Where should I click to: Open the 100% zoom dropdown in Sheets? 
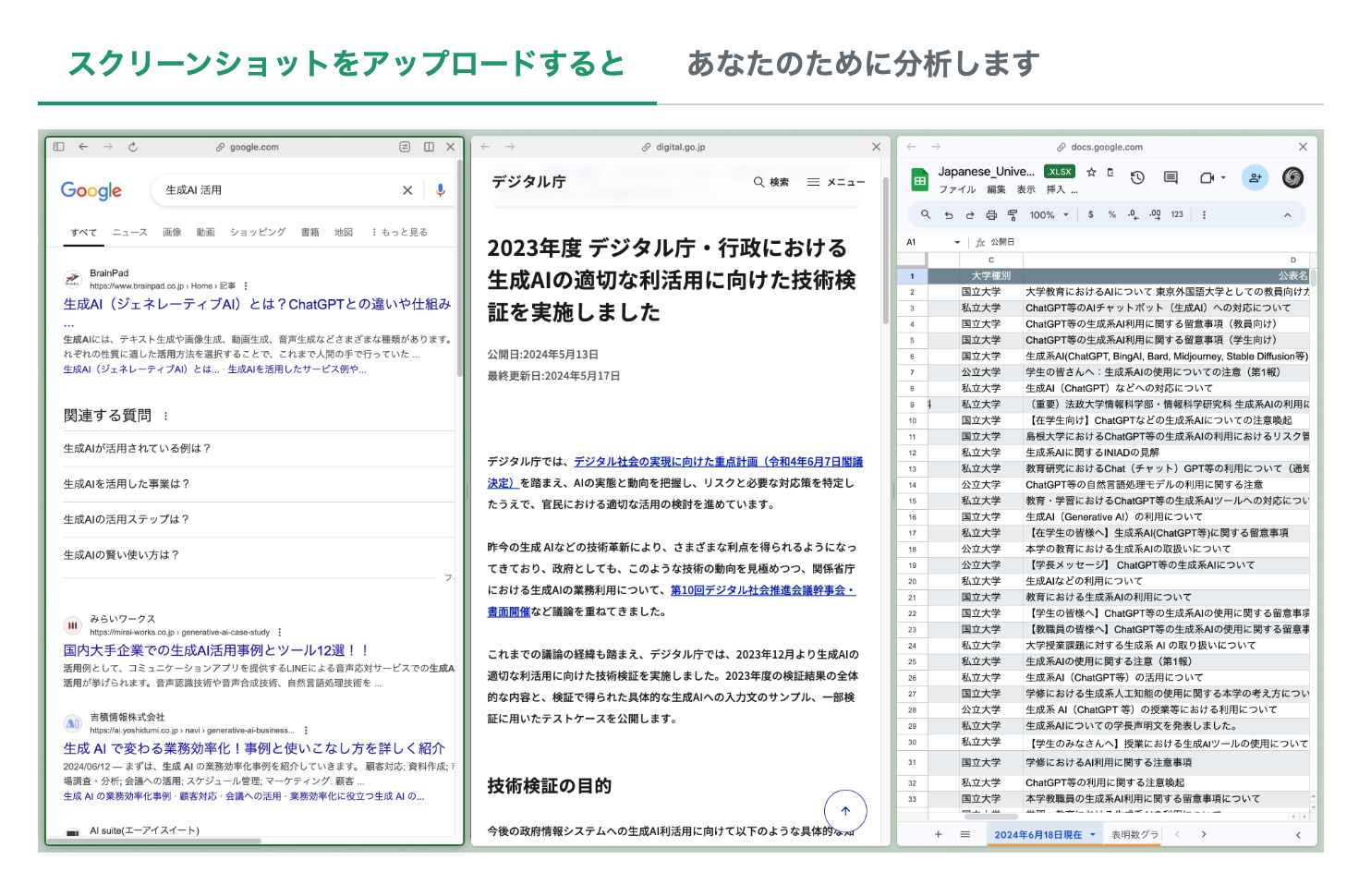tap(1049, 214)
